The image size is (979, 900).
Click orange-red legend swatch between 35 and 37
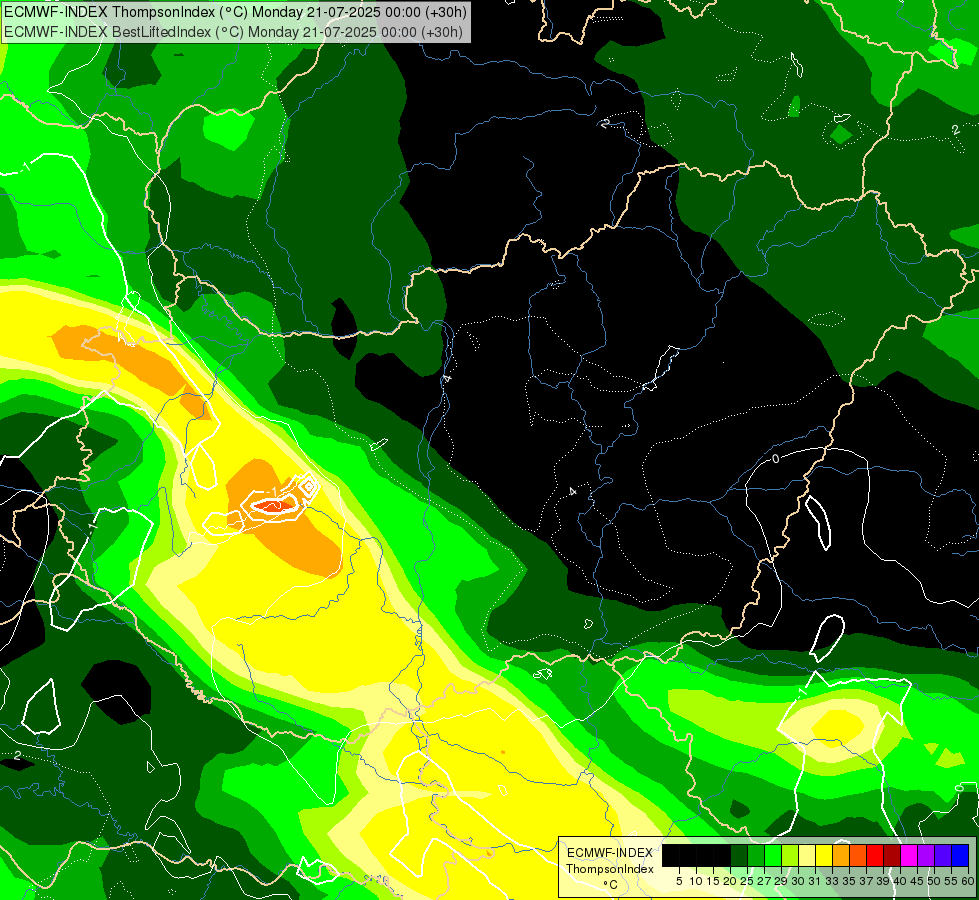[x=857, y=855]
